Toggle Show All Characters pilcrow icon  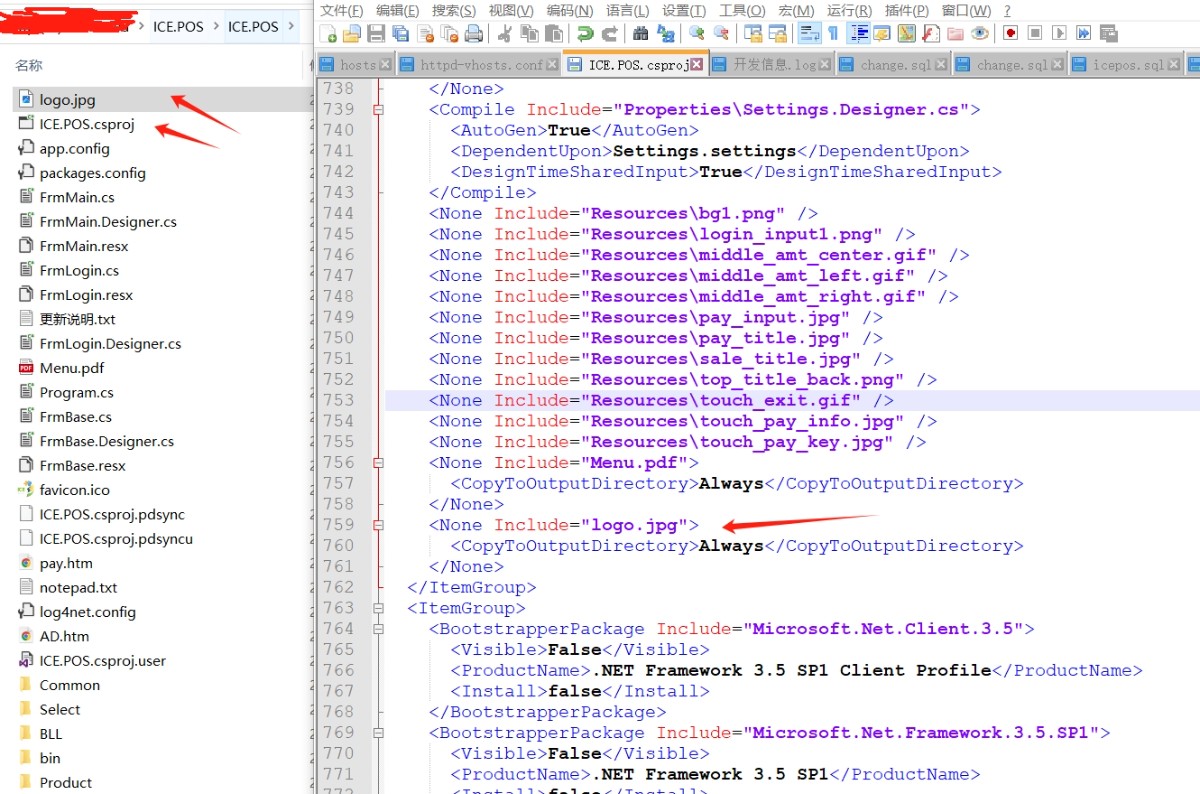click(x=832, y=33)
